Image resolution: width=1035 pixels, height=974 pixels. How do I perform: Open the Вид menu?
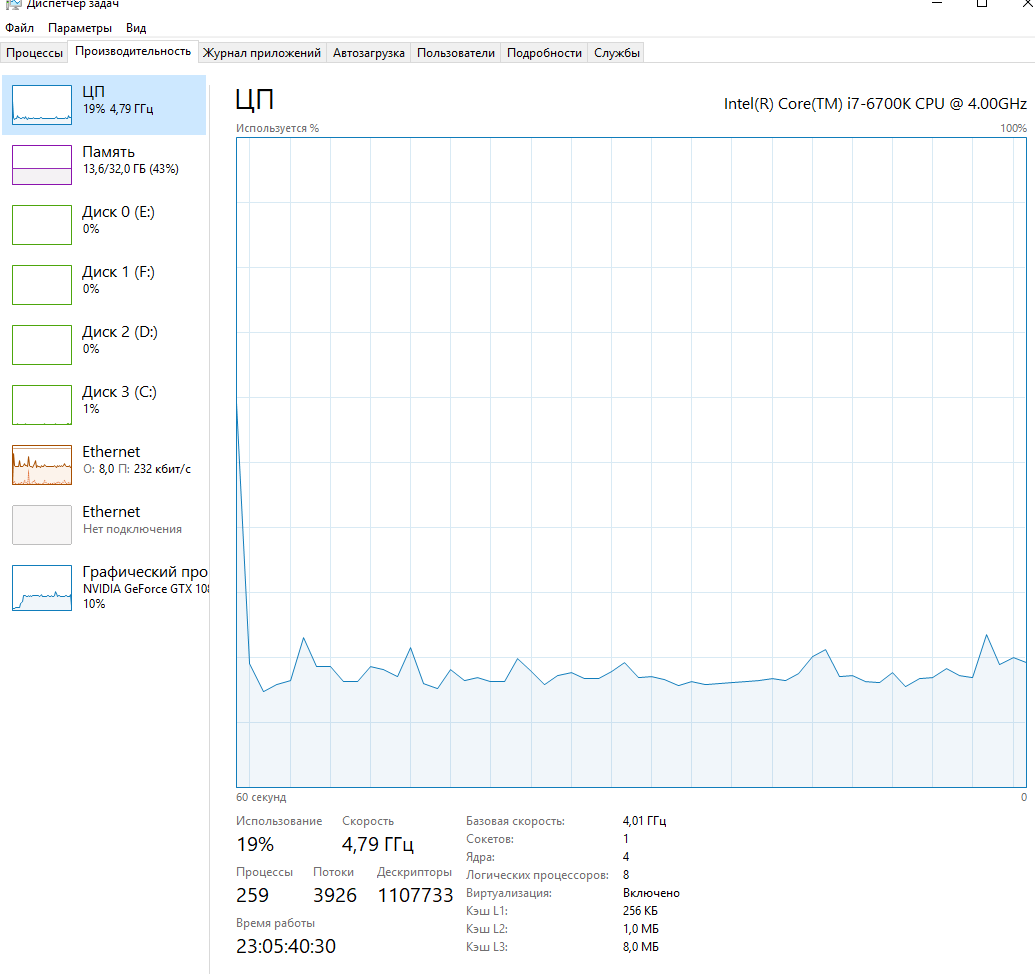[x=136, y=28]
